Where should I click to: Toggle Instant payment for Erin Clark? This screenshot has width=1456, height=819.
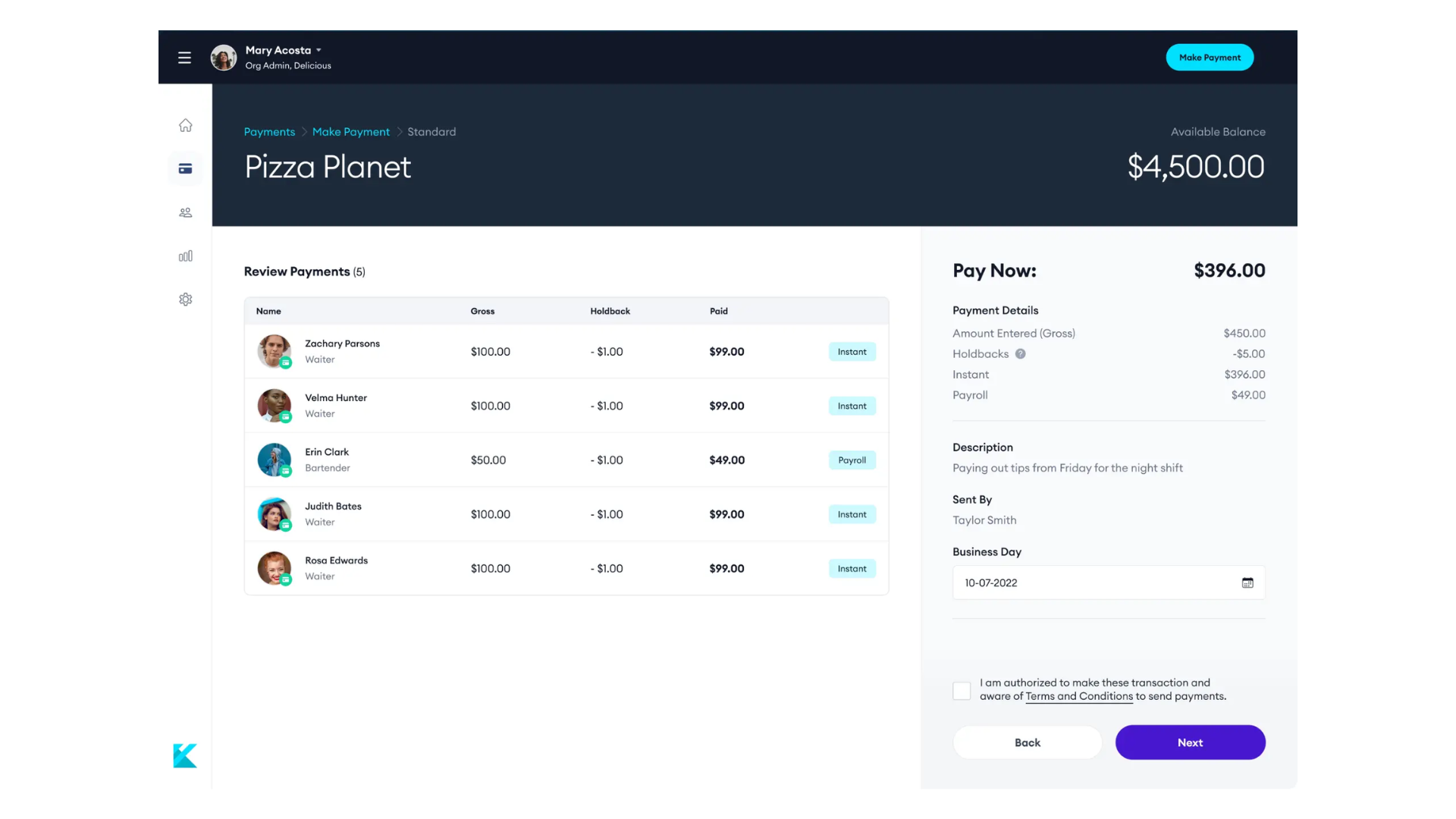coord(852,459)
